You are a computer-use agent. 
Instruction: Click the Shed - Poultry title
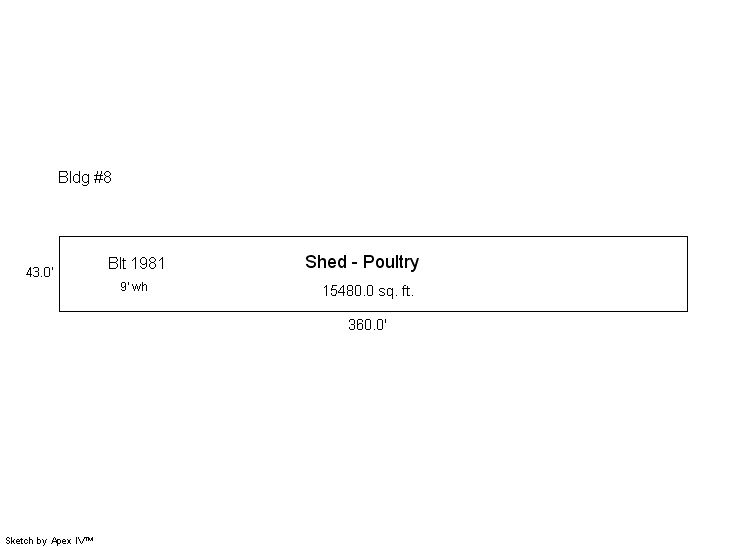pyautogui.click(x=362, y=262)
